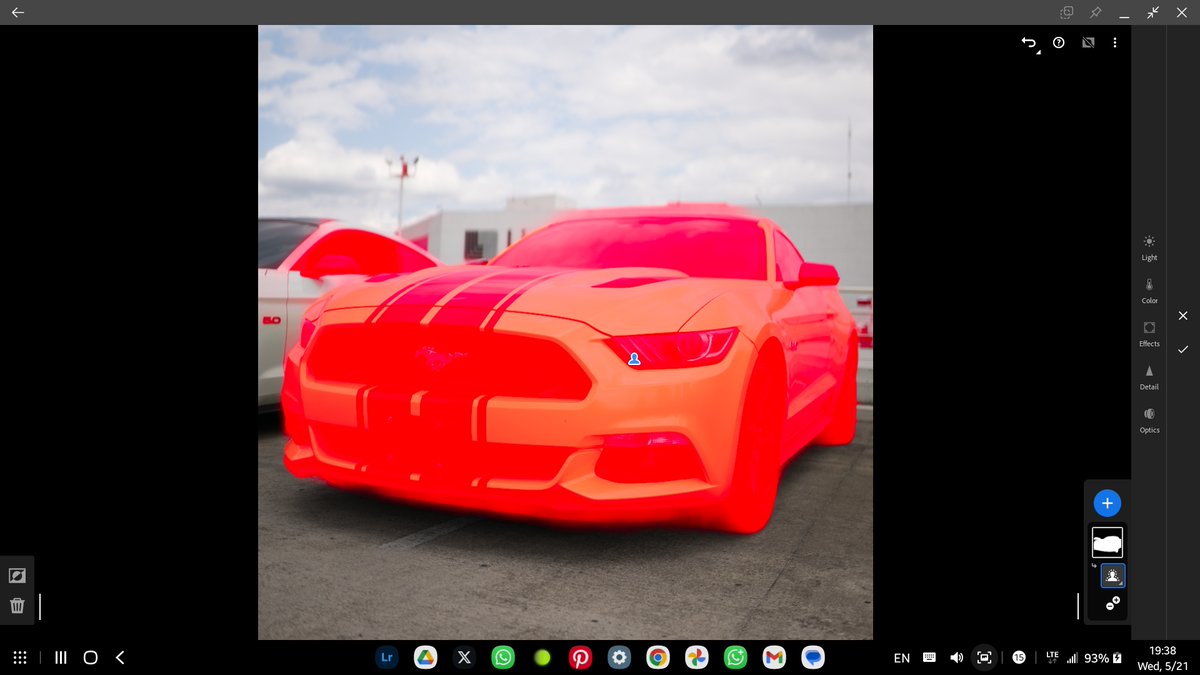Open Pinterest from the taskbar
Viewport: 1200px width, 675px height.
coord(580,658)
